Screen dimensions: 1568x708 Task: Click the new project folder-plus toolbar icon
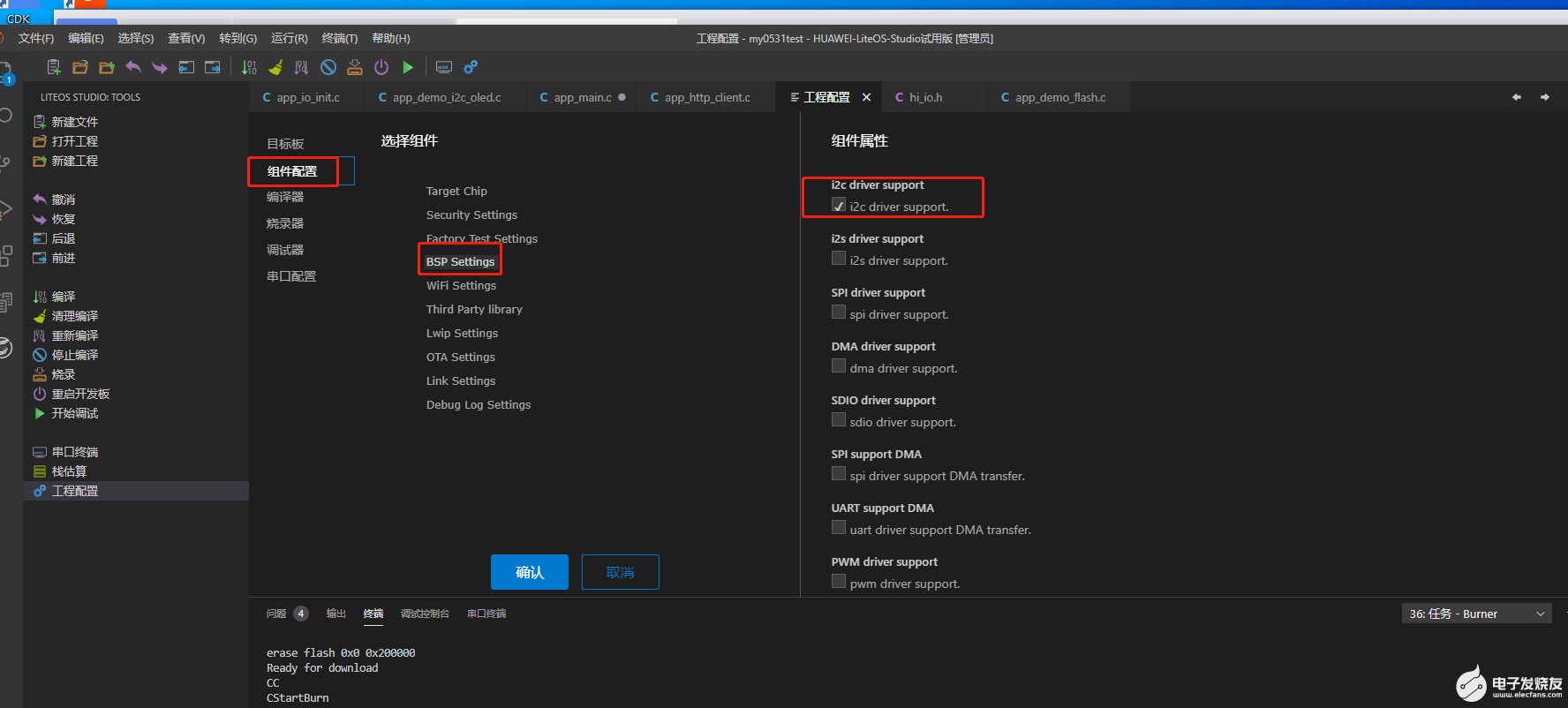107,67
